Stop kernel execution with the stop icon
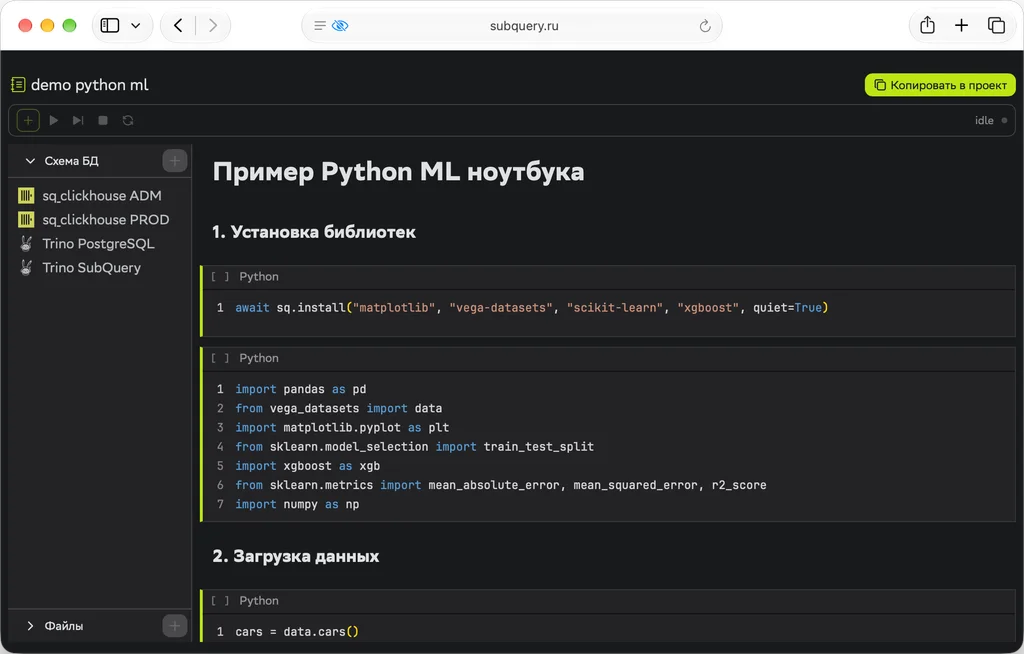 103,120
